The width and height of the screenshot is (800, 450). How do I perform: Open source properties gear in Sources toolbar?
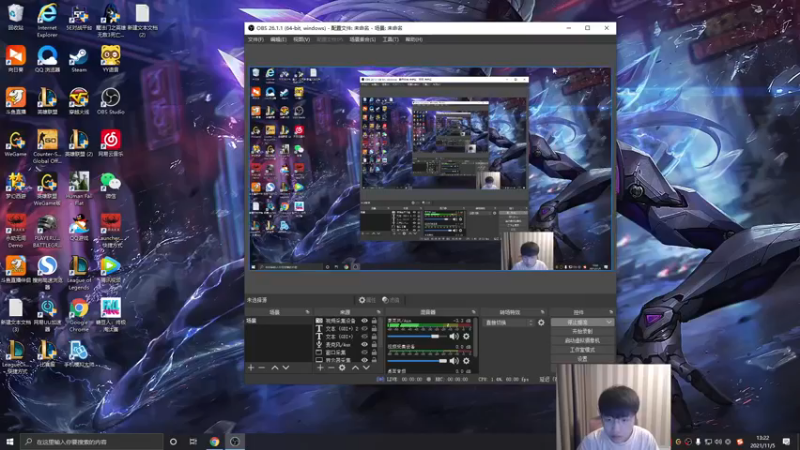[342, 367]
